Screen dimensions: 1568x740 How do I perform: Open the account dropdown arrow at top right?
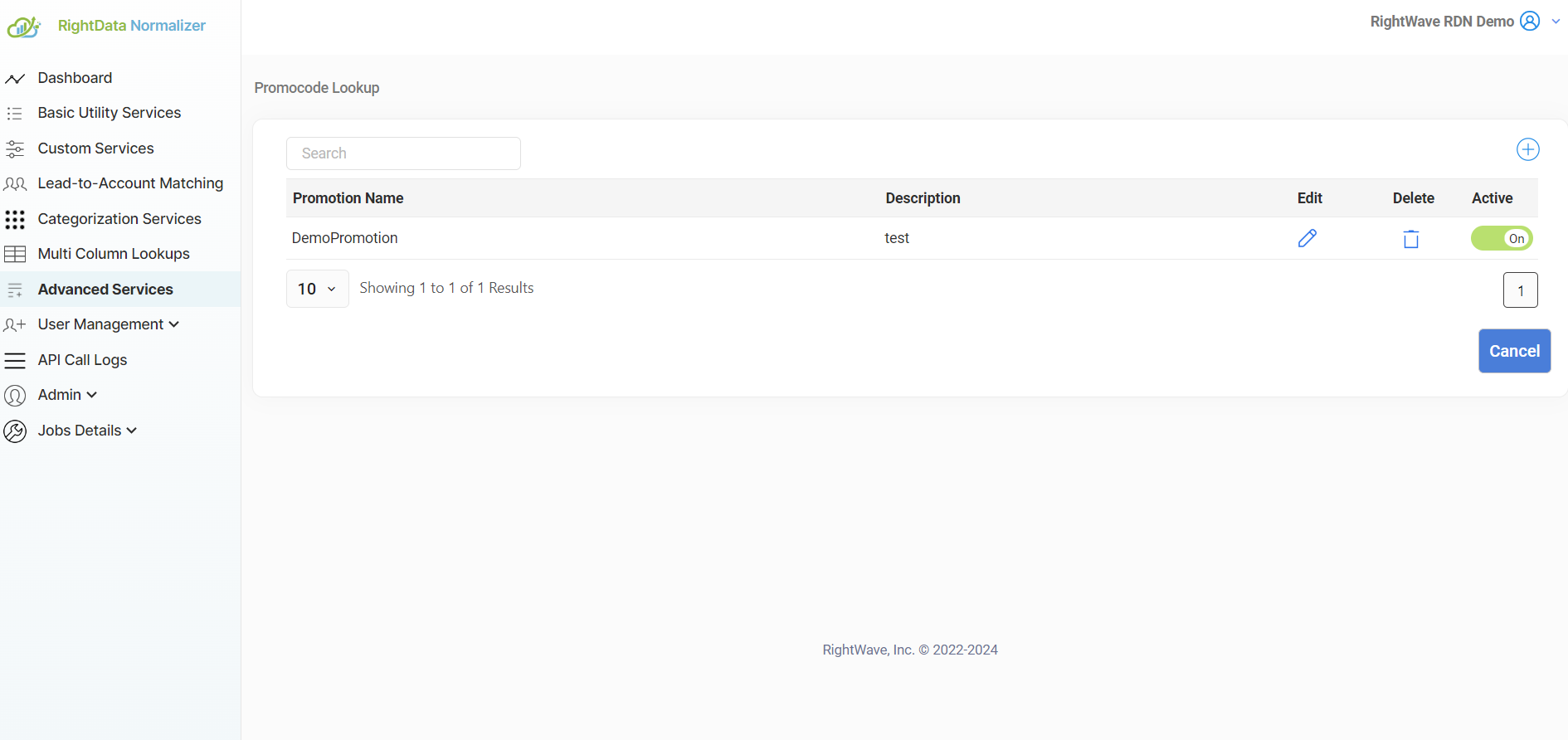click(1556, 22)
